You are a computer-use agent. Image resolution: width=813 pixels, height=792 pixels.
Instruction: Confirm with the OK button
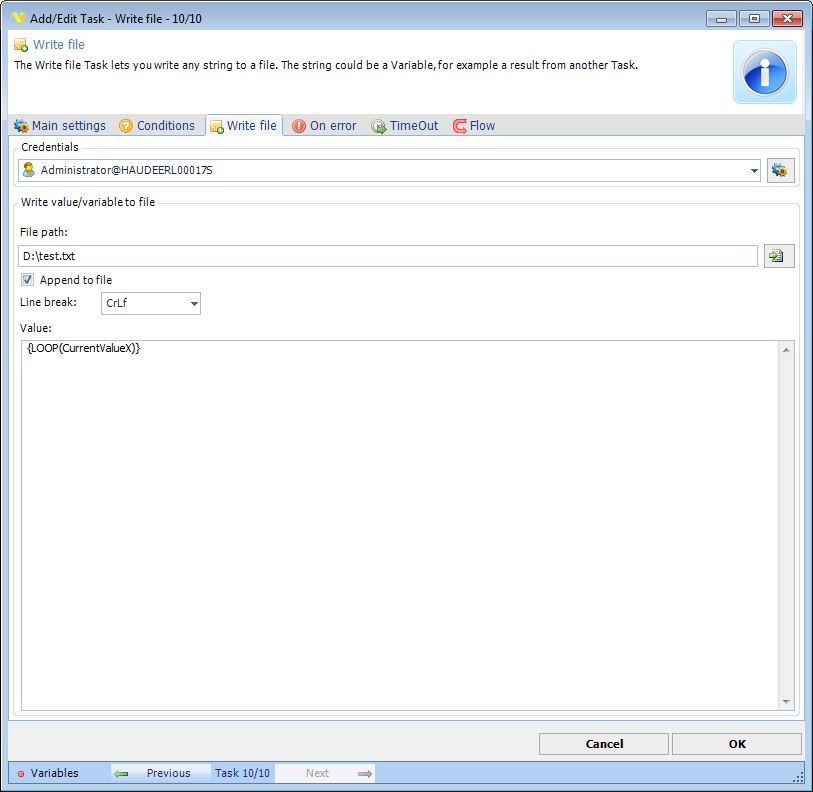[x=736, y=744]
